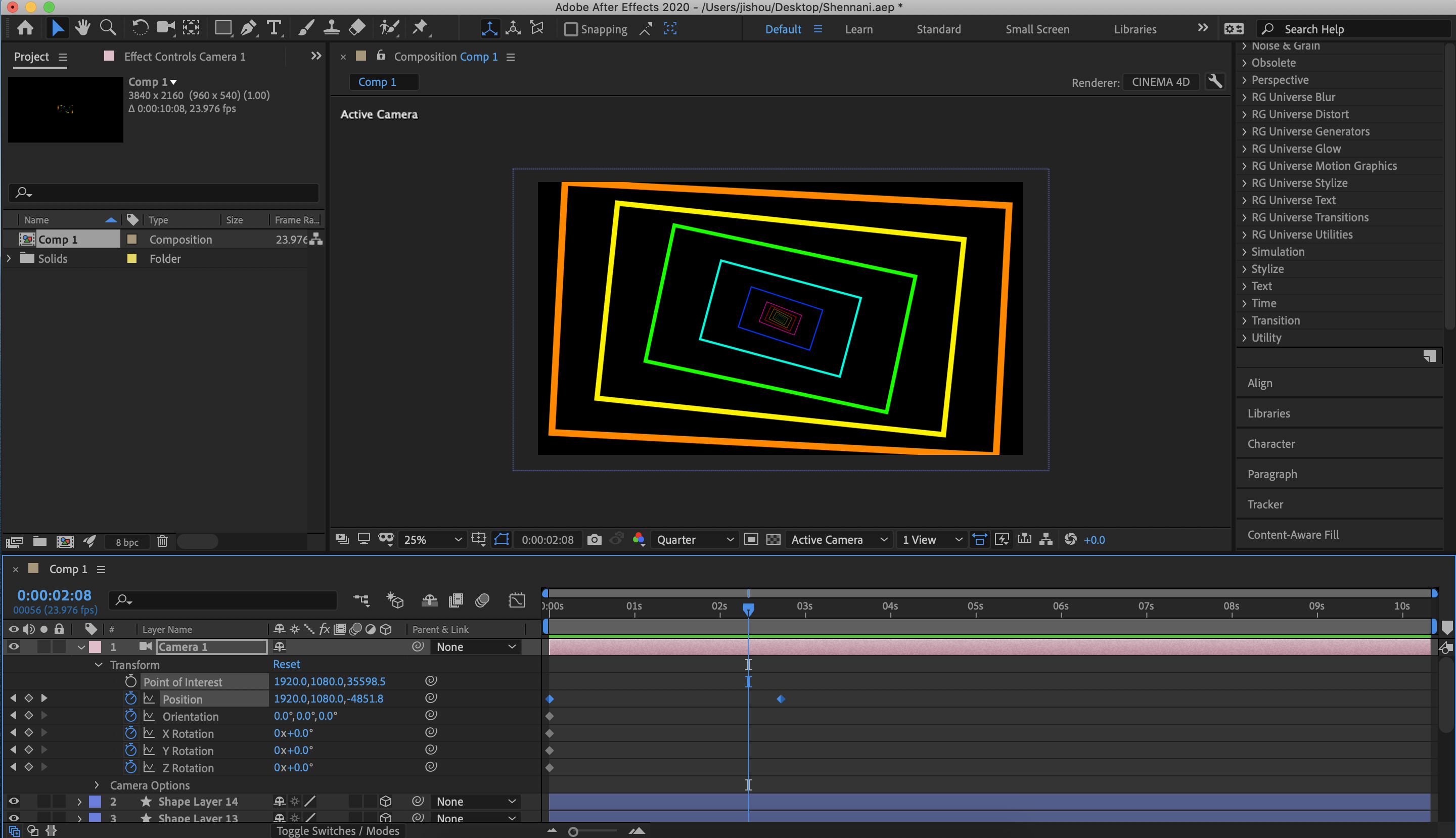Open the Quarter resolution dropdown
Screen dimensions: 1456x838
pyautogui.click(x=694, y=539)
